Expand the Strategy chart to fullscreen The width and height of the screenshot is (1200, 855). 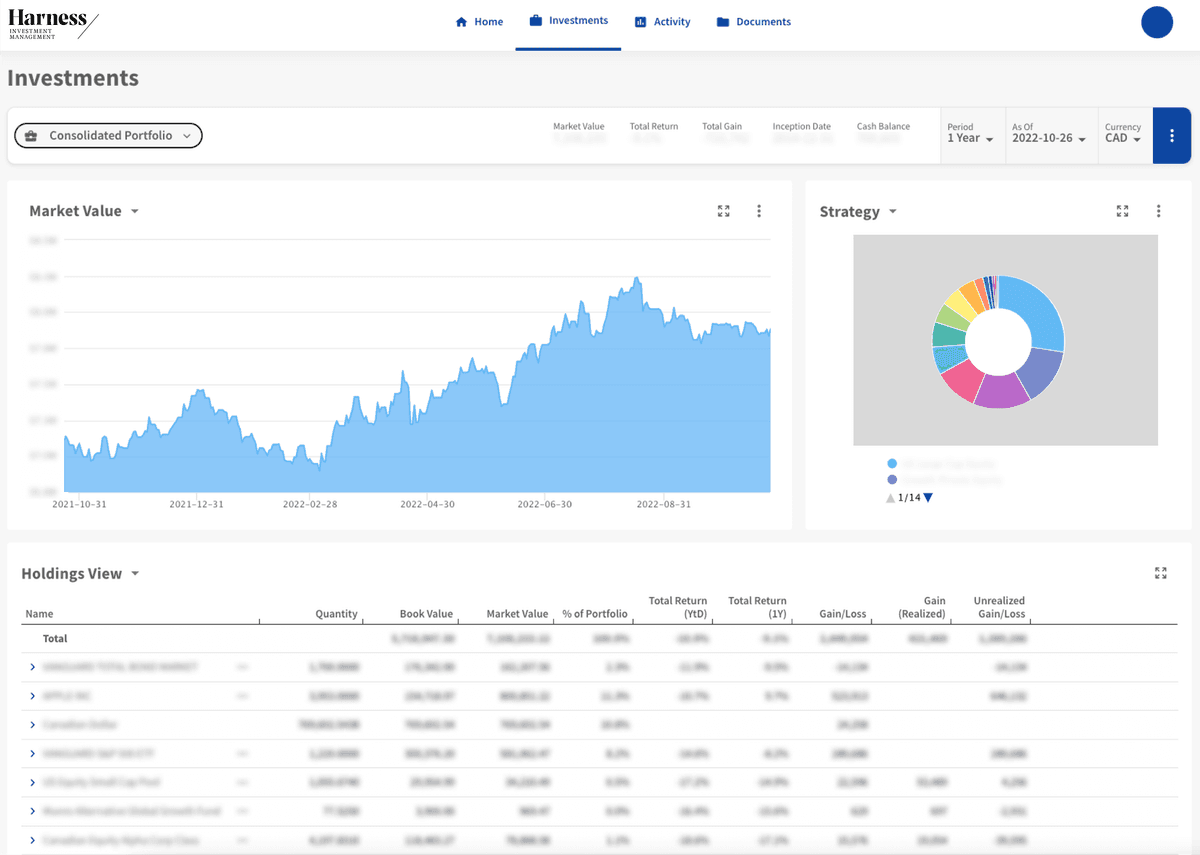(x=1122, y=211)
